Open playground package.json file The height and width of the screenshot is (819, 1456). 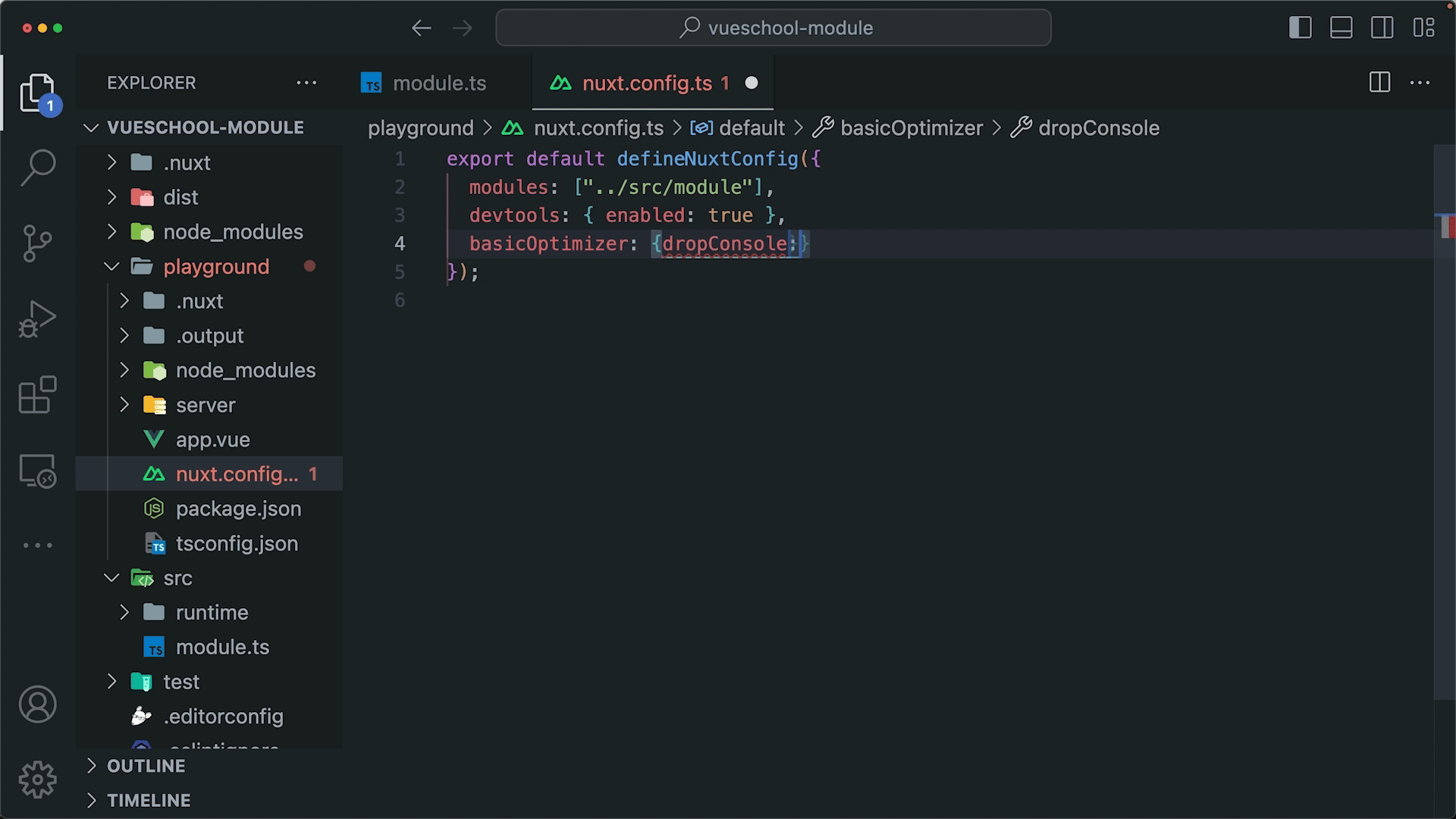[209, 509]
